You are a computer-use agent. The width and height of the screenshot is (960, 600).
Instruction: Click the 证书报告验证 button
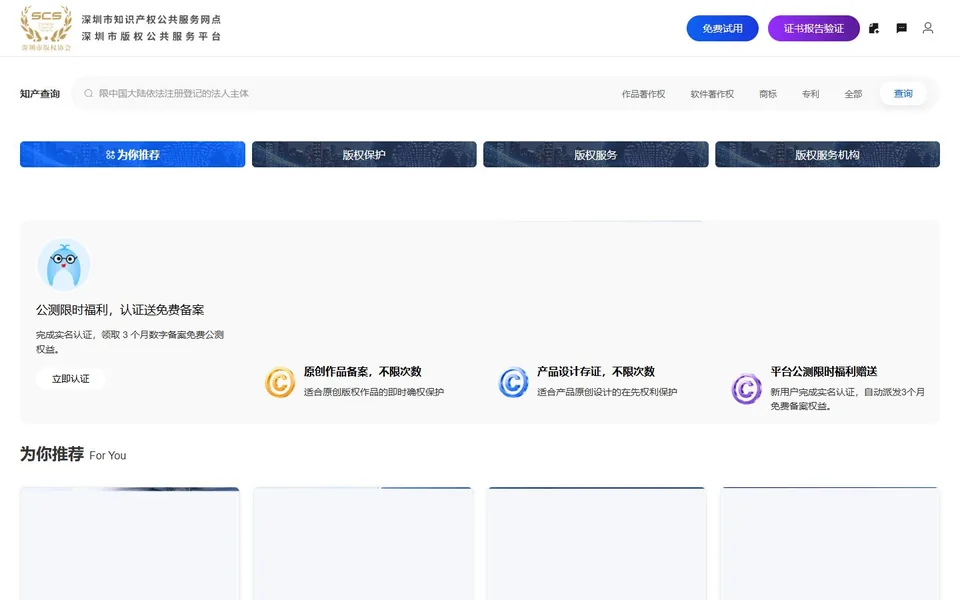[x=814, y=29]
